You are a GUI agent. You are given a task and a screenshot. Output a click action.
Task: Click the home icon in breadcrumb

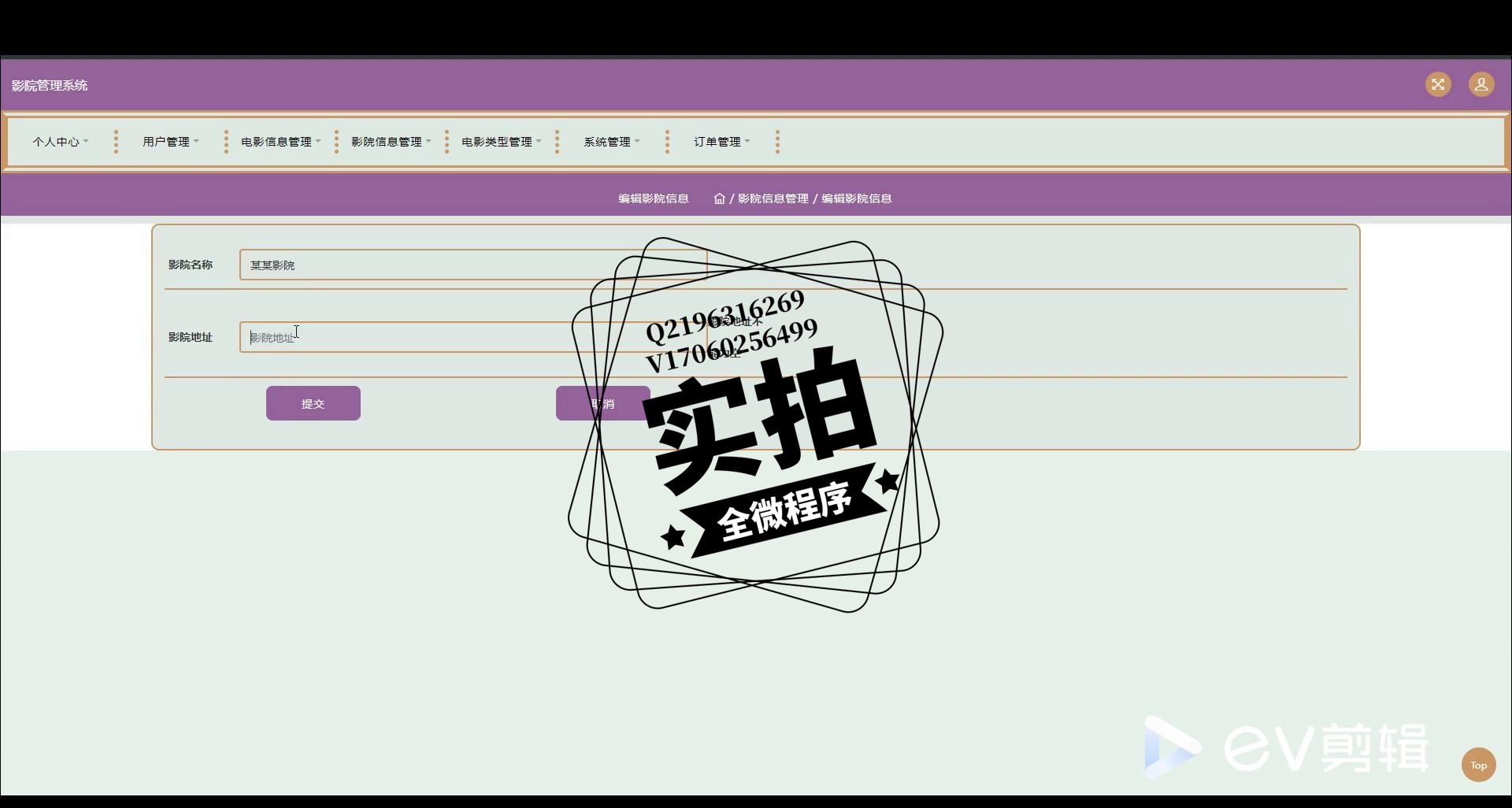pos(719,198)
